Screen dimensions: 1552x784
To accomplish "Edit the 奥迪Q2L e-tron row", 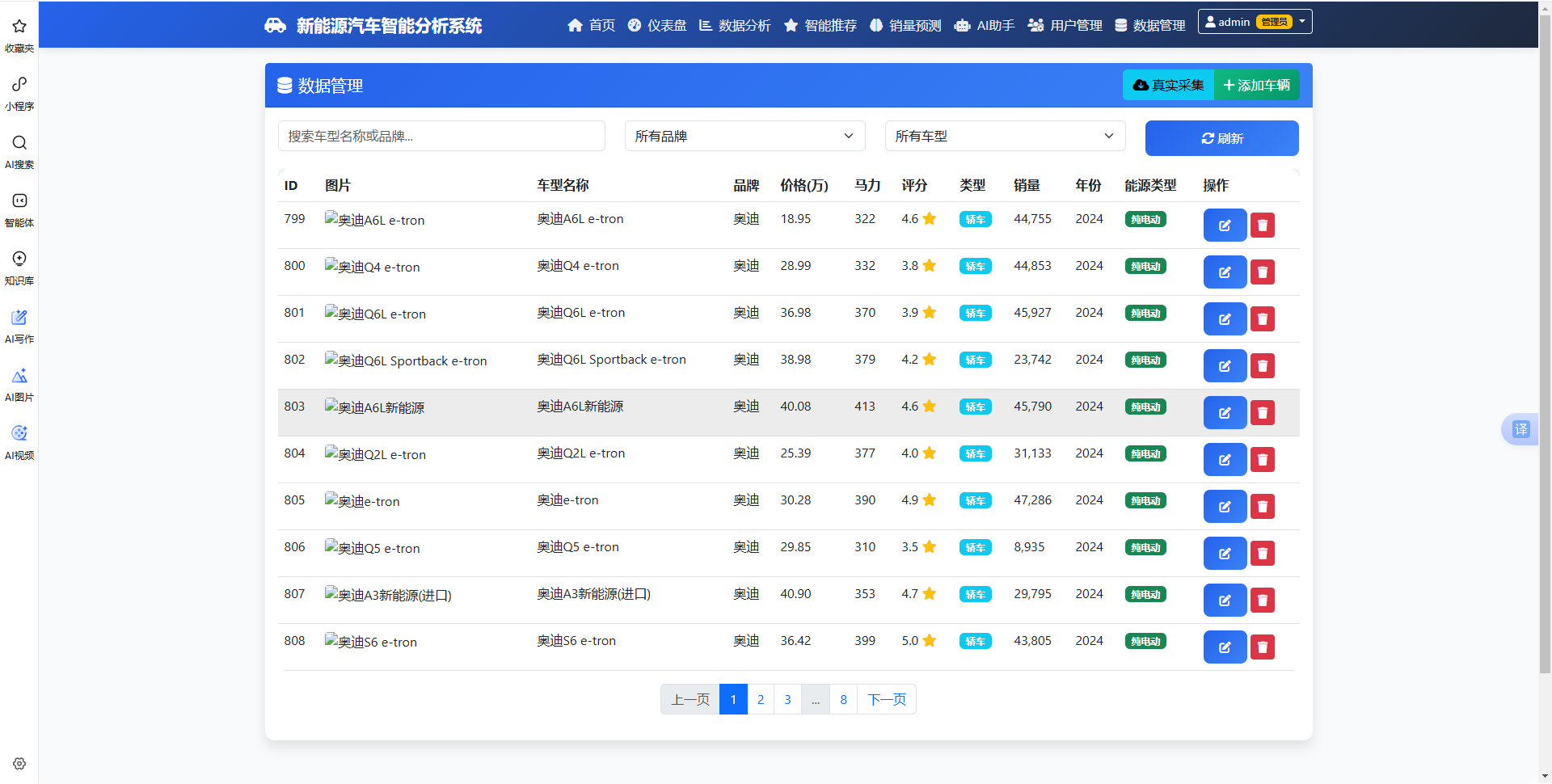I will coord(1225,460).
